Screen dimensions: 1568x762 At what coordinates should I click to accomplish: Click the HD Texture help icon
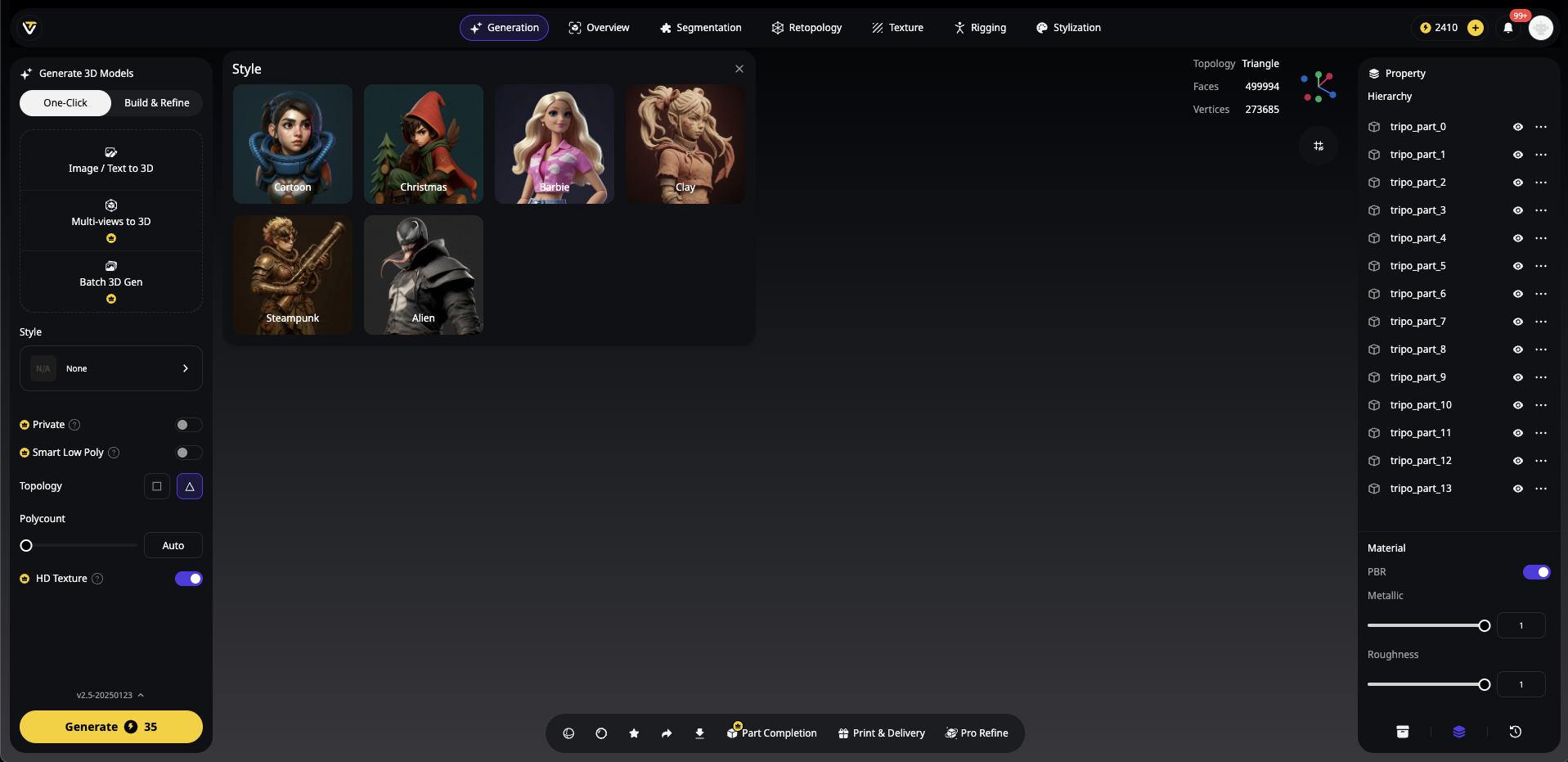97,579
